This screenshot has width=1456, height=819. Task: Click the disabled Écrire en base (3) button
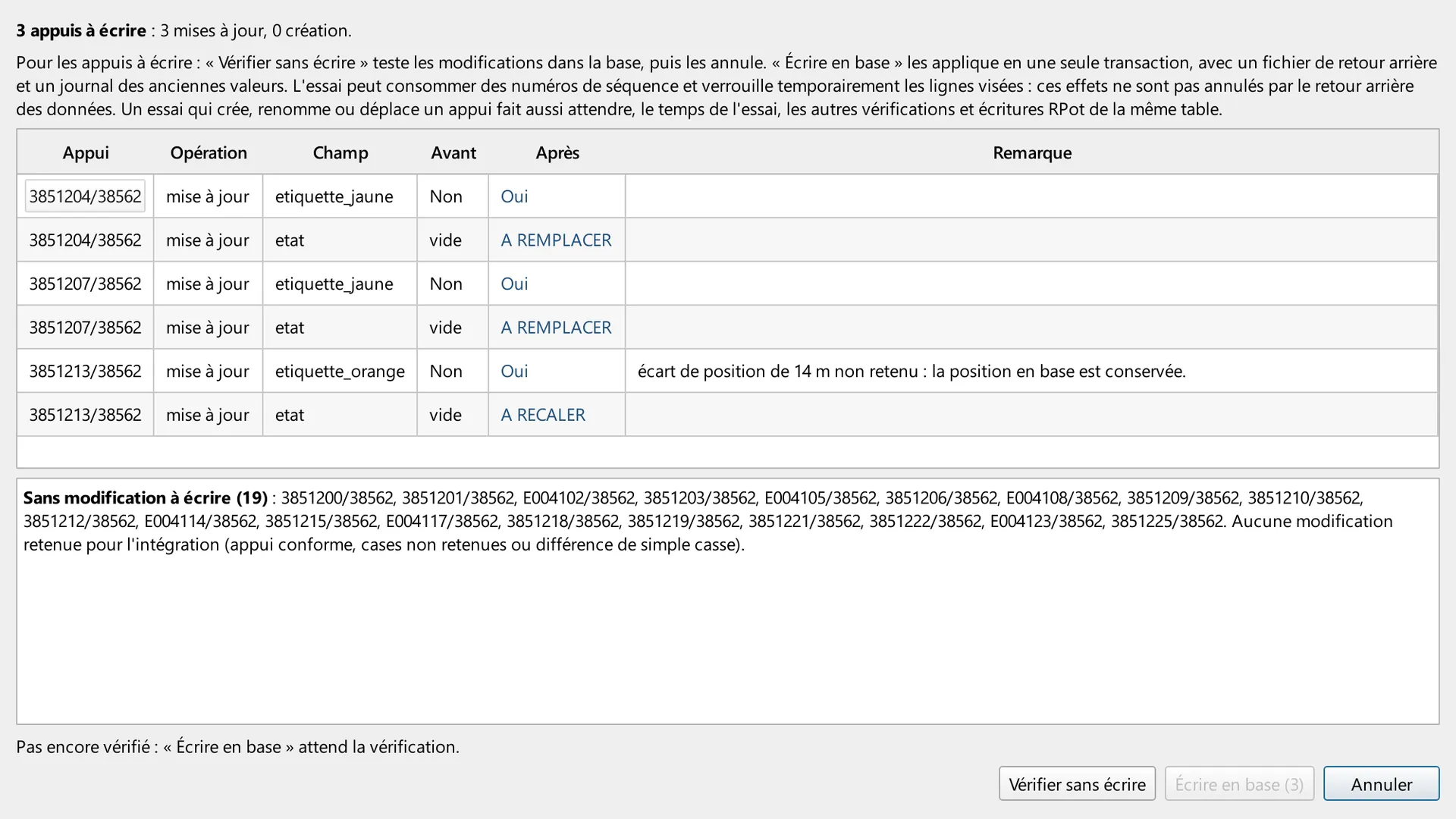pyautogui.click(x=1239, y=783)
